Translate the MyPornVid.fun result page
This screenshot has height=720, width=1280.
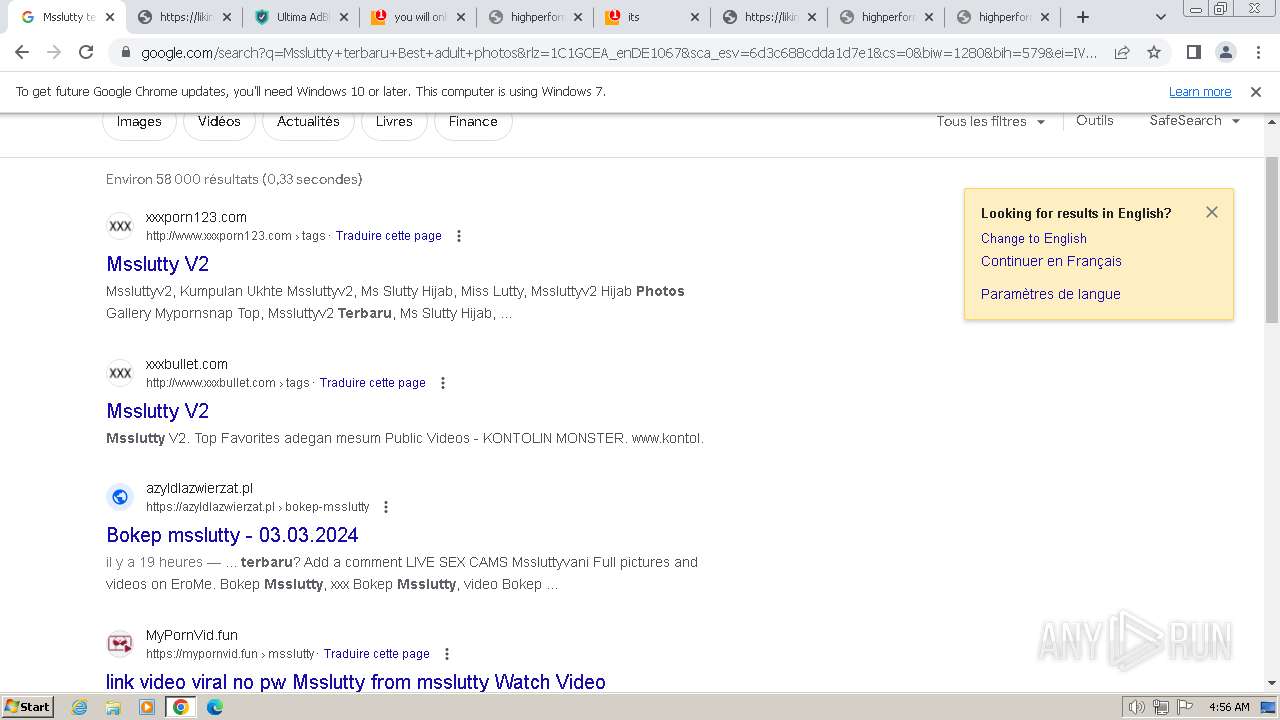tap(377, 654)
